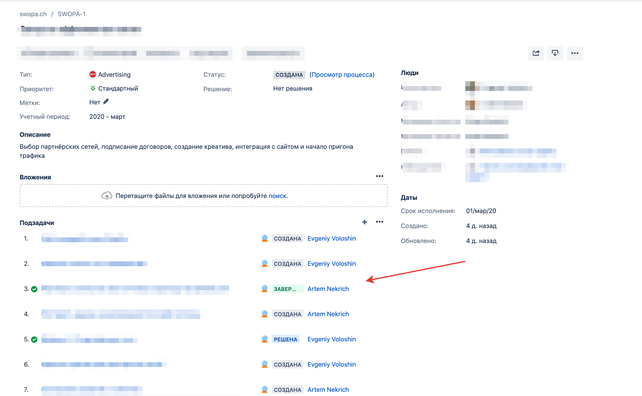Click the Обновлено value 4 д. назад

coord(481,241)
